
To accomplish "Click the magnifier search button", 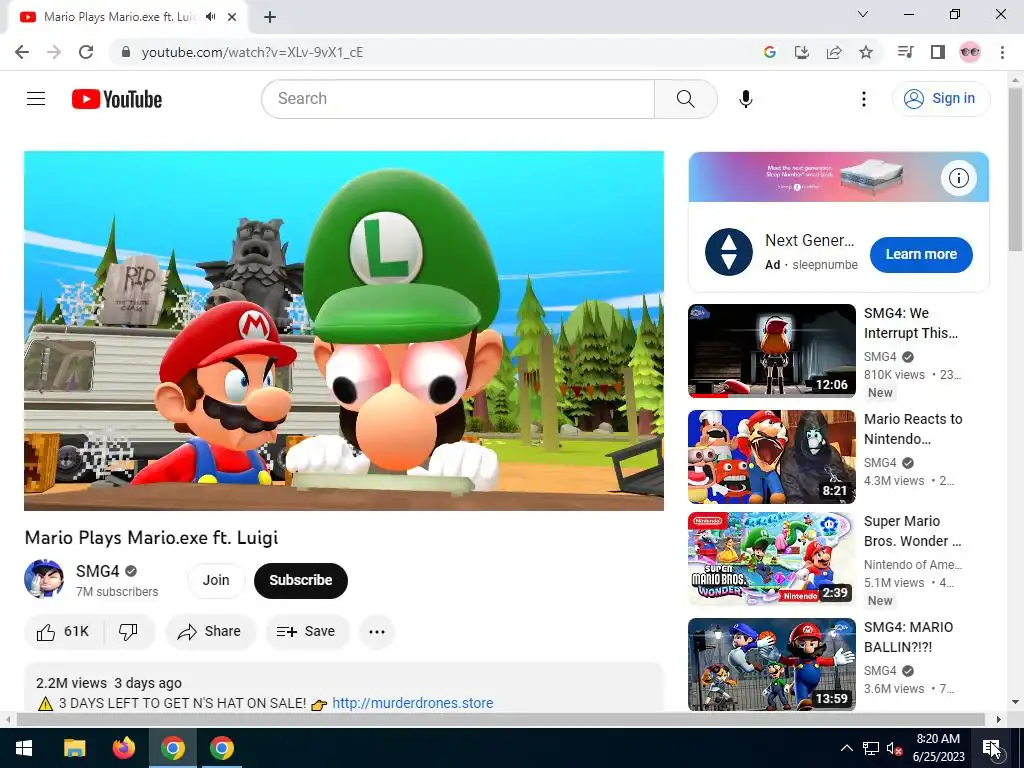I will point(685,99).
